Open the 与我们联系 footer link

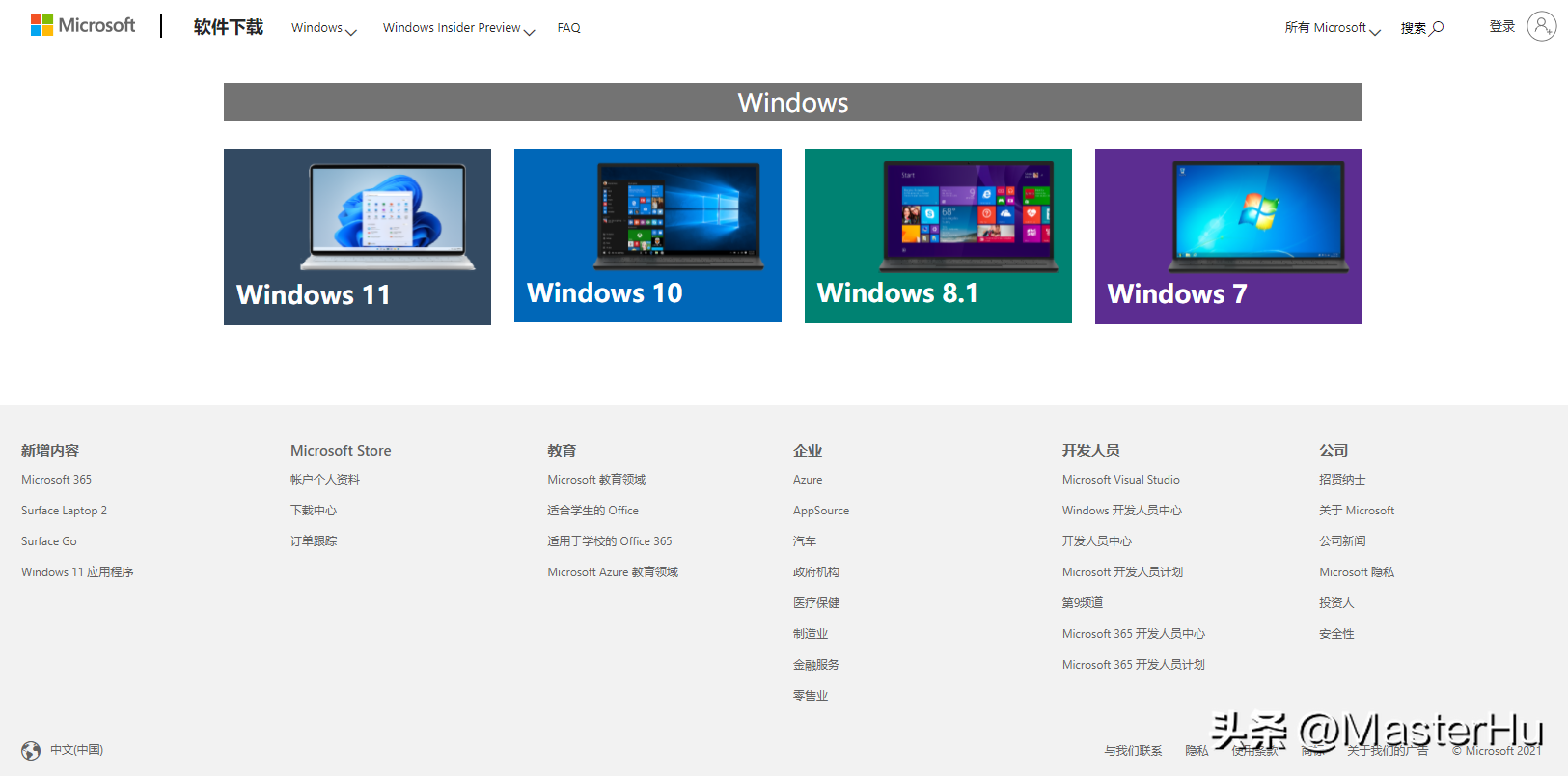tap(1133, 751)
